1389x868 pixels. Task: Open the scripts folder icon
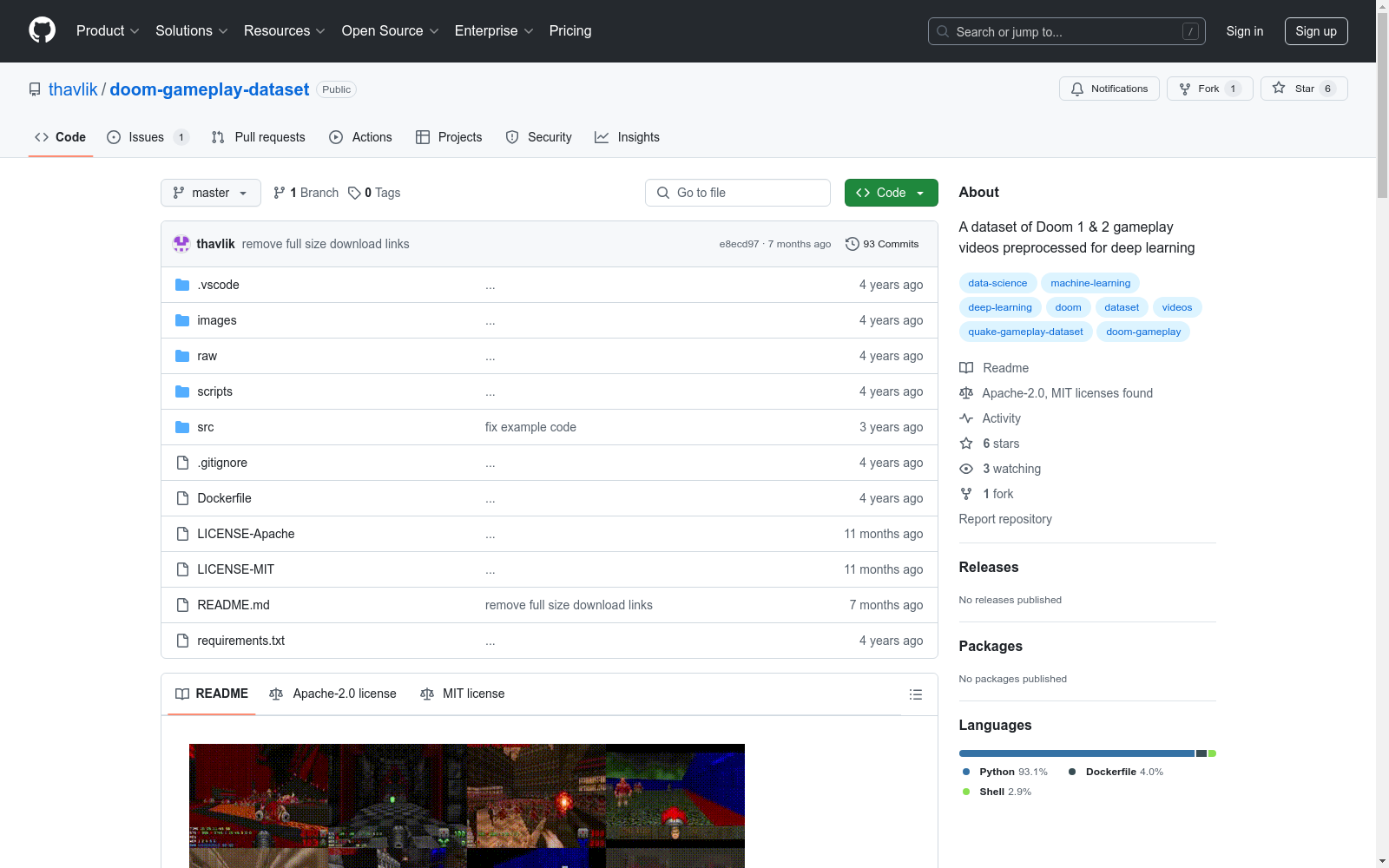[x=182, y=391]
